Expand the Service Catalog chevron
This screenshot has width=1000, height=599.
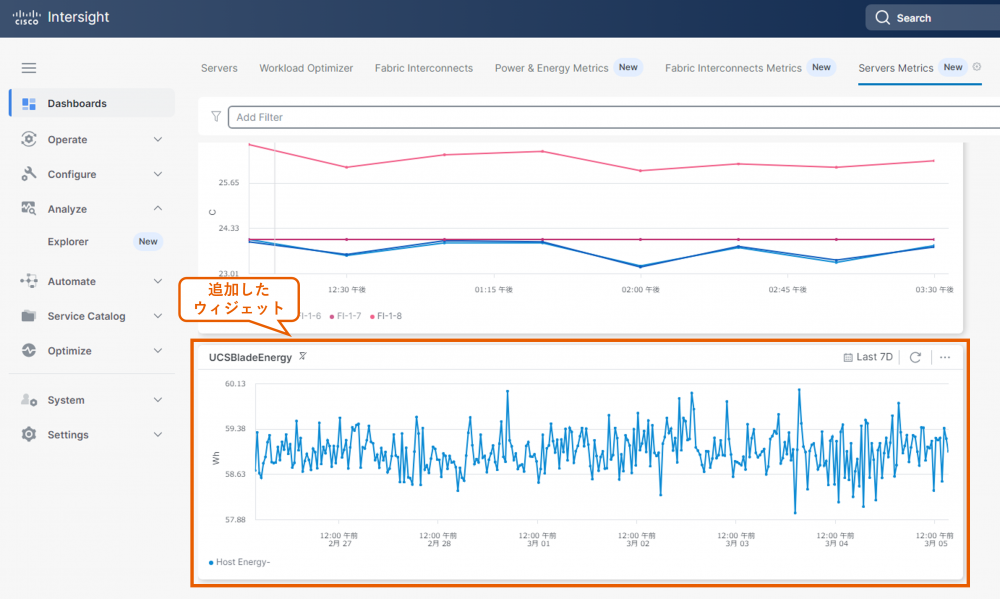click(158, 316)
